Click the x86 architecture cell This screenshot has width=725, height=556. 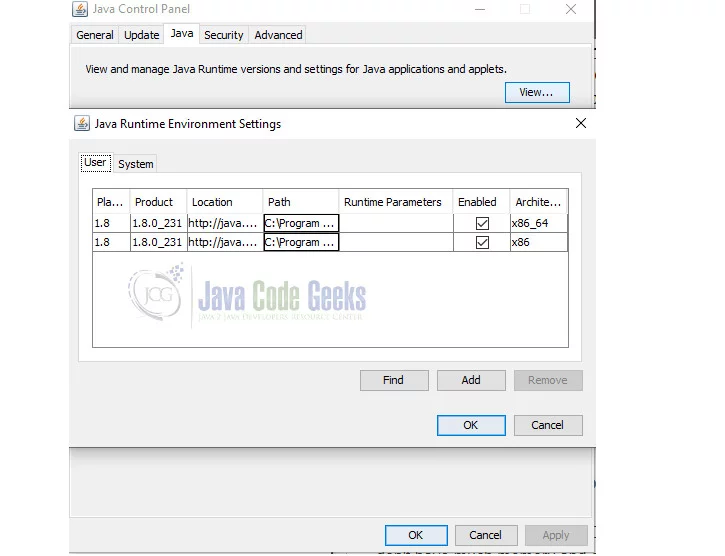coord(539,242)
